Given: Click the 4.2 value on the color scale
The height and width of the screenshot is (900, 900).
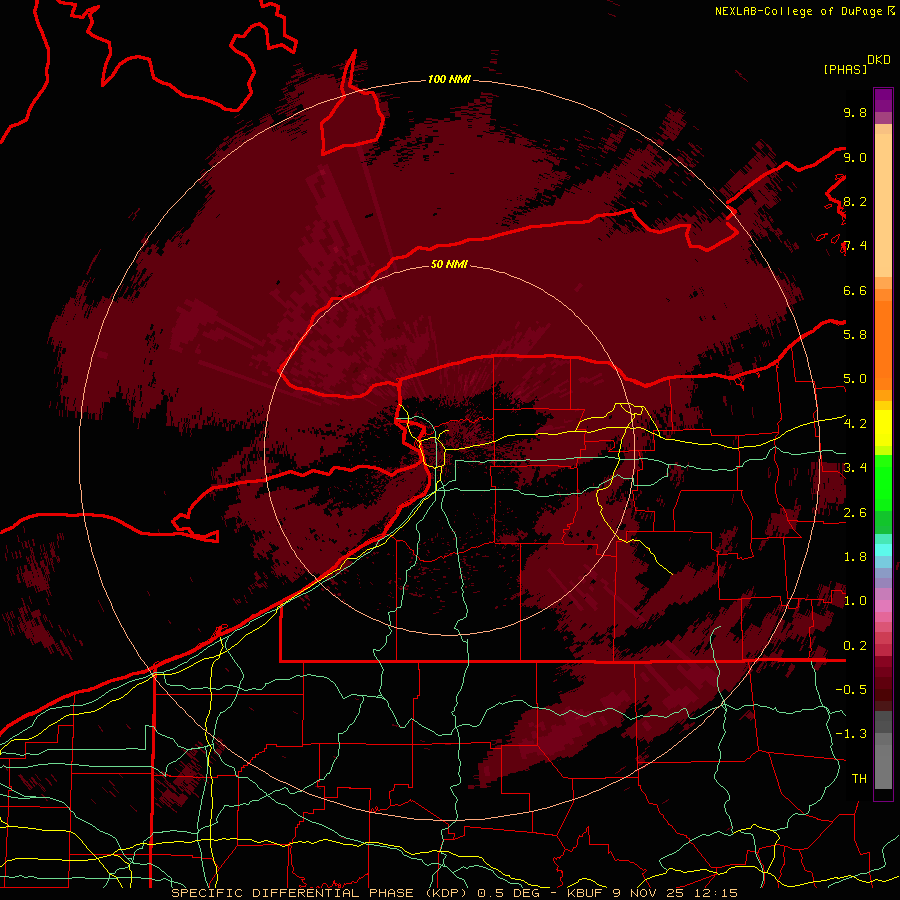Looking at the screenshot, I should point(855,423).
